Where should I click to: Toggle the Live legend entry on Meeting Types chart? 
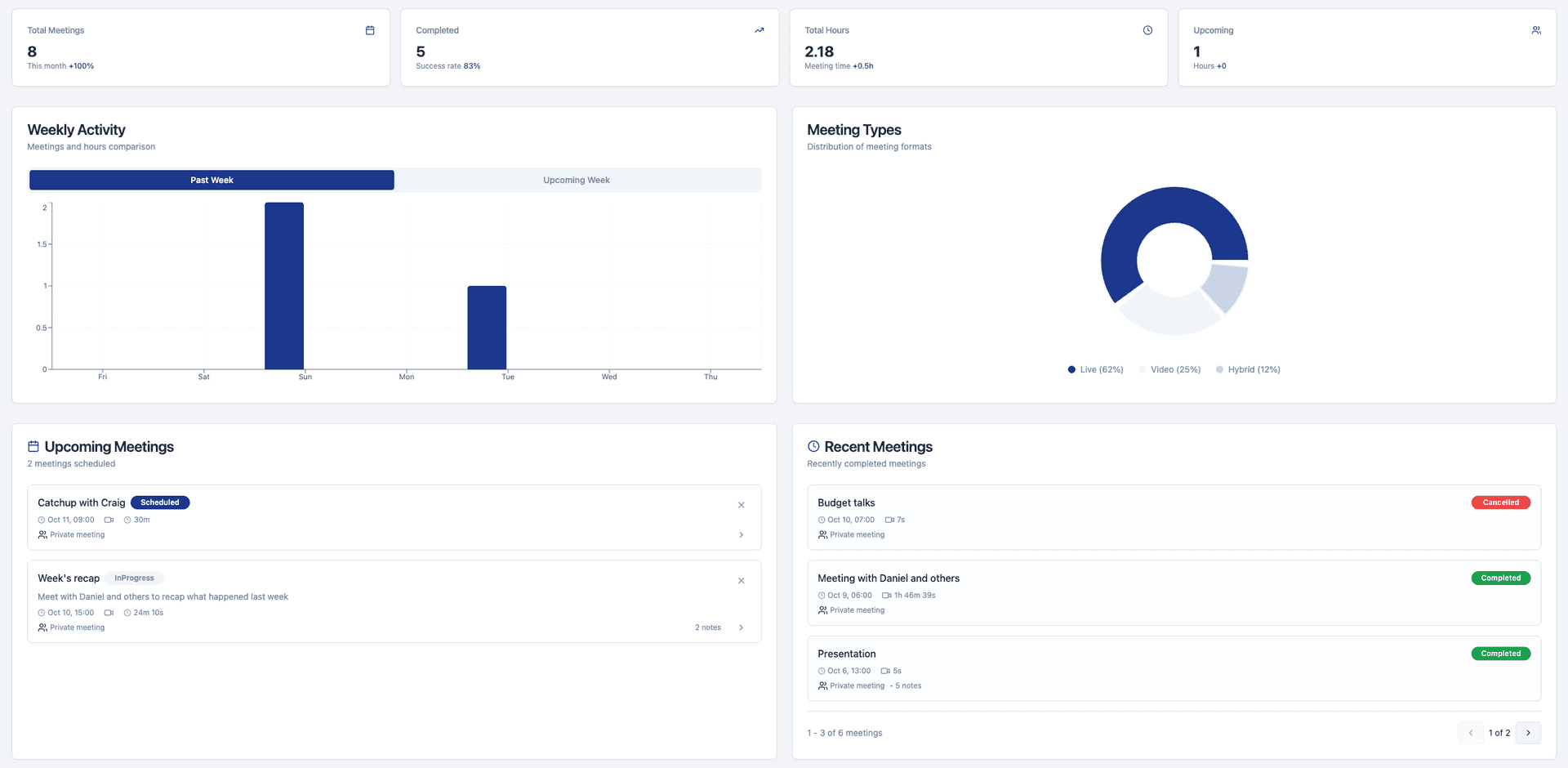pos(1094,369)
